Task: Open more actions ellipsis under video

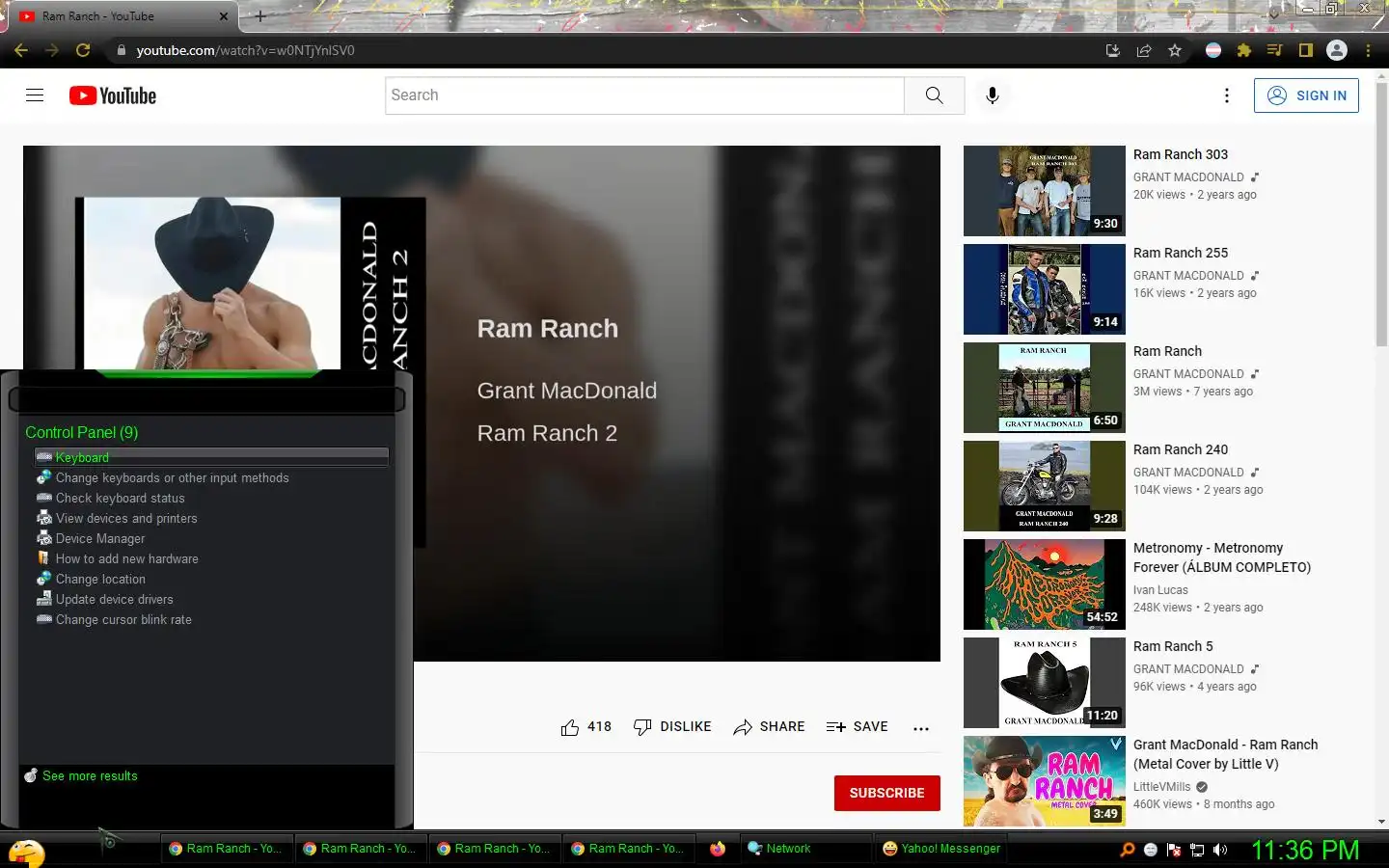Action: [921, 728]
